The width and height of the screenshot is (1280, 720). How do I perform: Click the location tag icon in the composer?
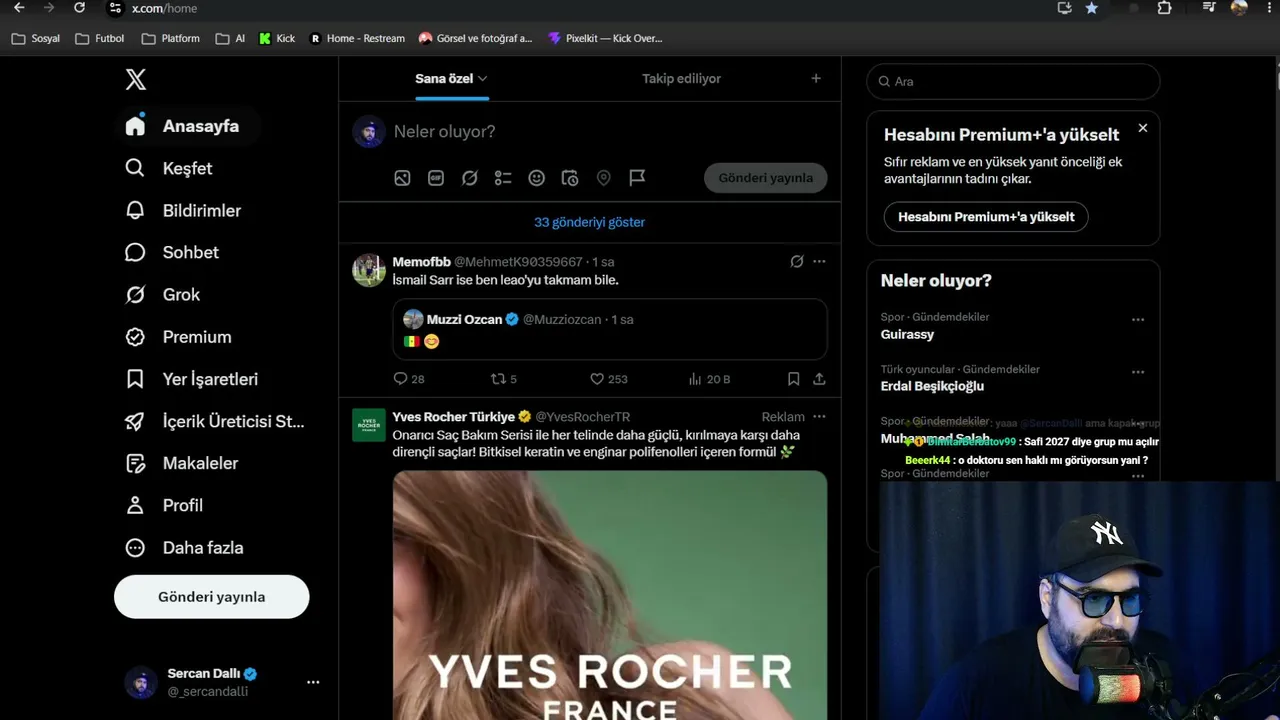pyautogui.click(x=604, y=178)
